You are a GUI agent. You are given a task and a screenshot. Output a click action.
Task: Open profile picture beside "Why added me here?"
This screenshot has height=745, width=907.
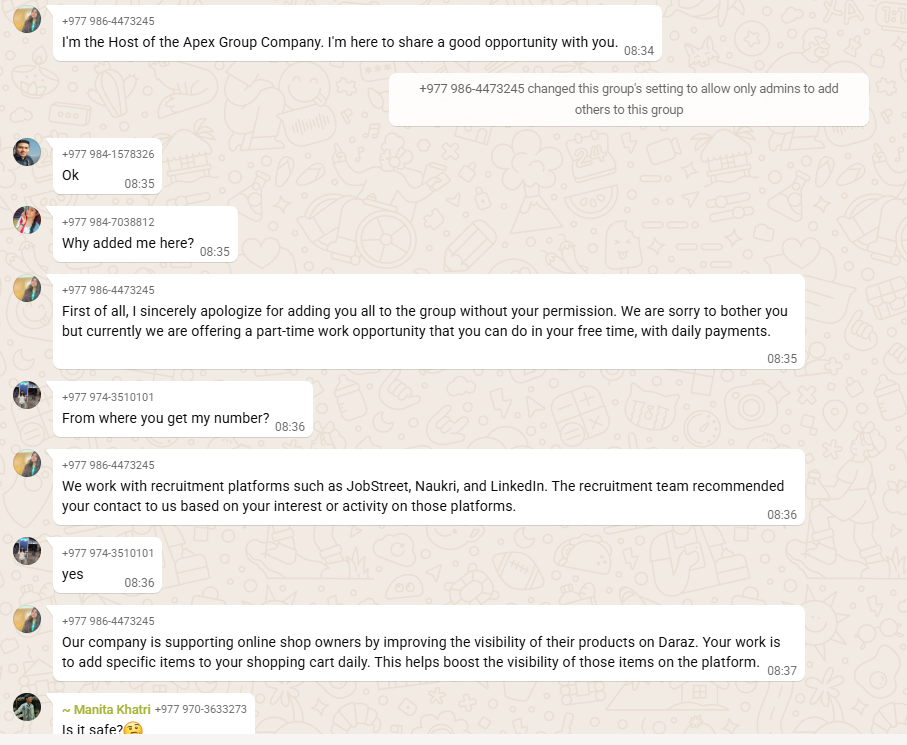(27, 220)
